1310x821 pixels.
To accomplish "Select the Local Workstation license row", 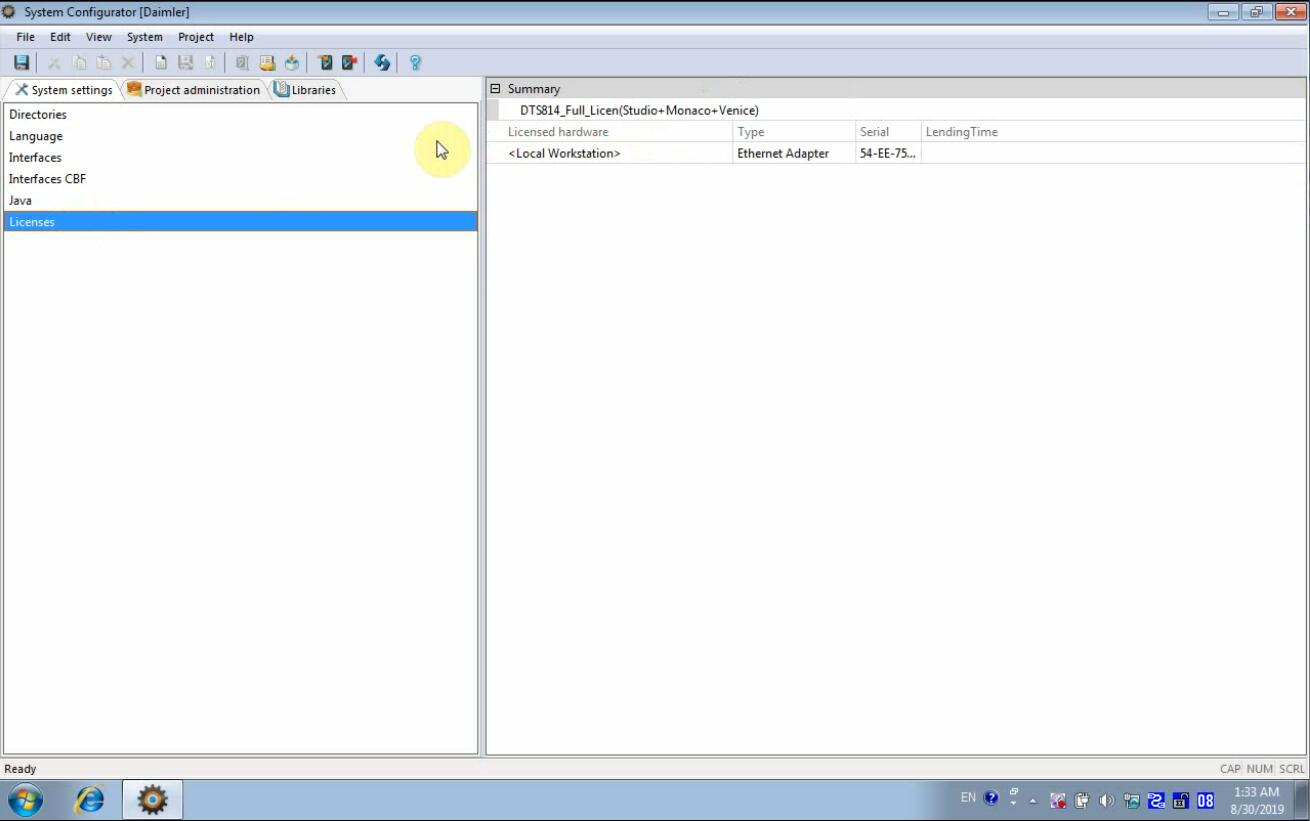I will [x=564, y=154].
